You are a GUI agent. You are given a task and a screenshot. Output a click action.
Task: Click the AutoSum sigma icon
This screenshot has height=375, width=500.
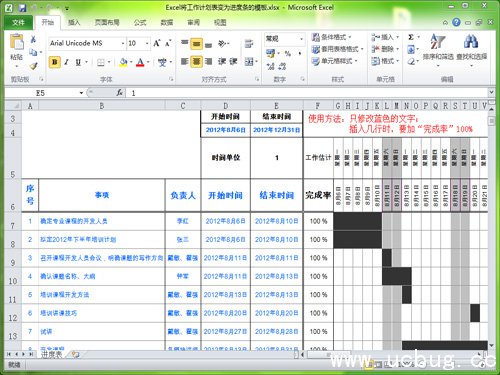click(x=411, y=37)
